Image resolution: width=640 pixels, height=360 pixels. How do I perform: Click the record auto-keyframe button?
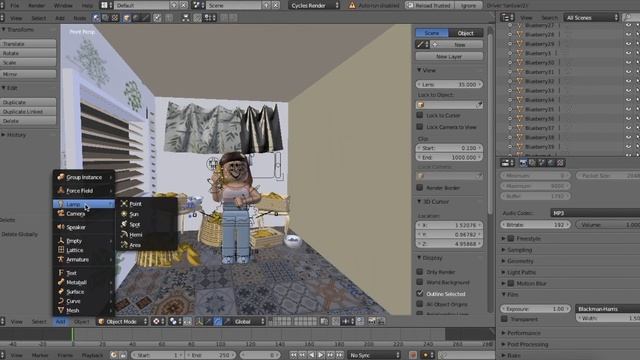(413, 355)
